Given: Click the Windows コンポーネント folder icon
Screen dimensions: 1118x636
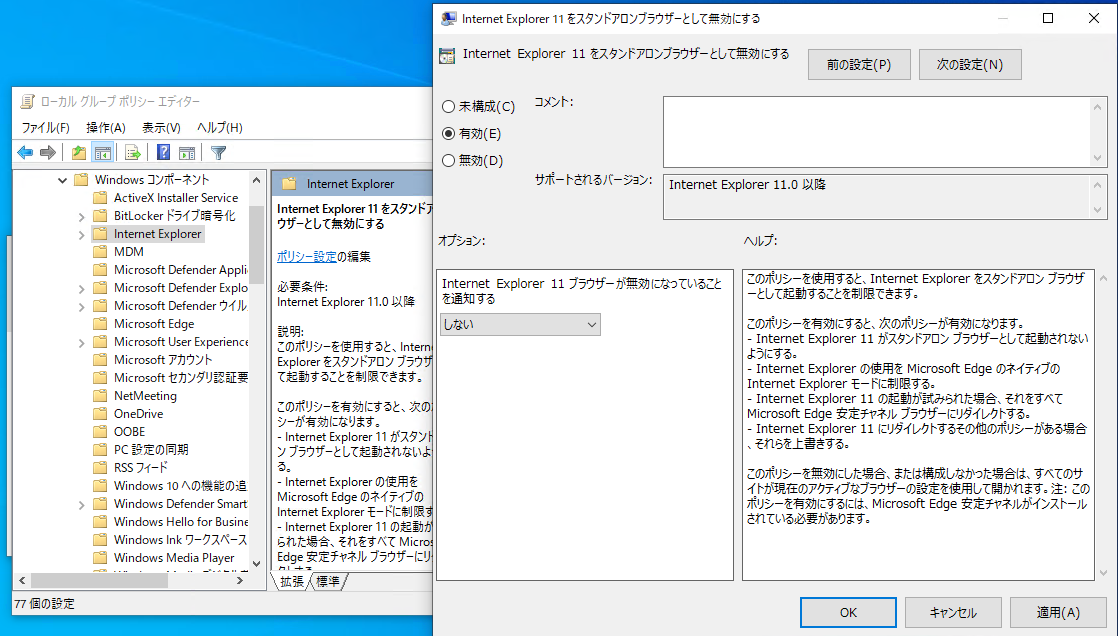Looking at the screenshot, I should tap(81, 180).
